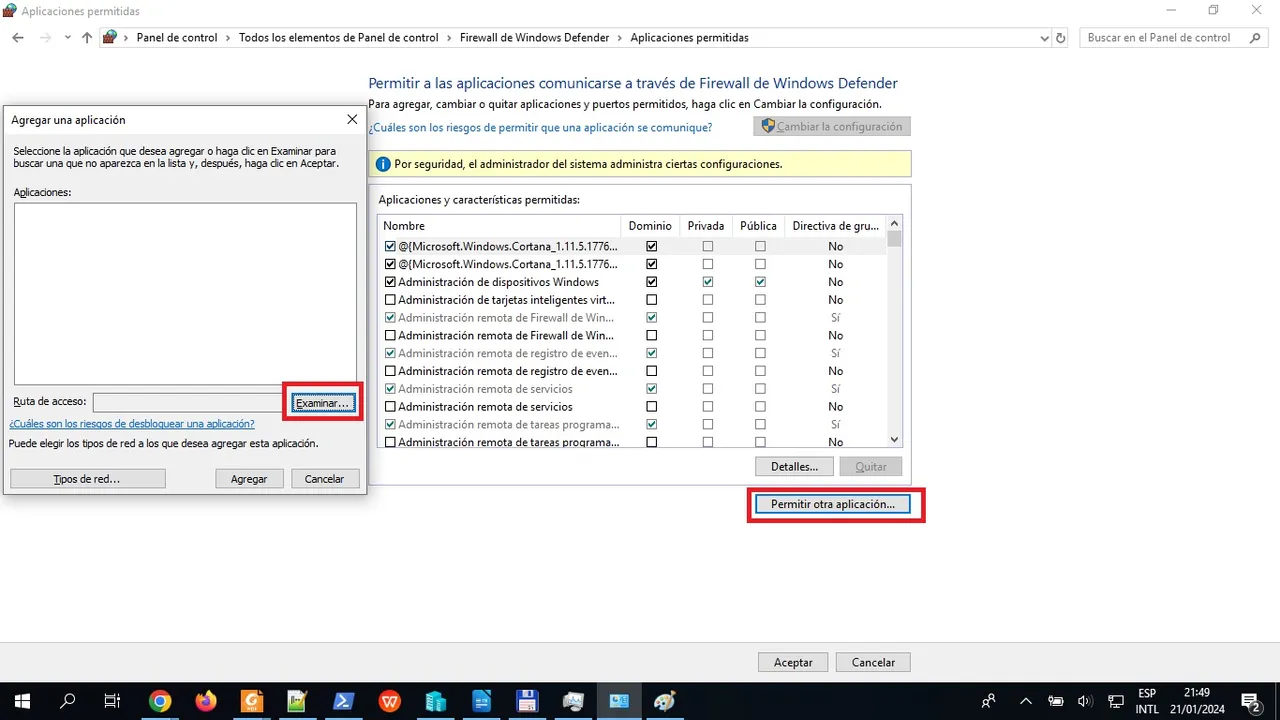Click the battery icon in system tray

coord(1055,701)
